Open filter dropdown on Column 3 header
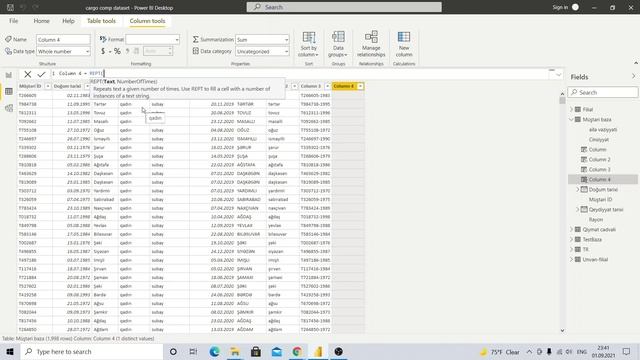This screenshot has width=640, height=360. (x=327, y=86)
